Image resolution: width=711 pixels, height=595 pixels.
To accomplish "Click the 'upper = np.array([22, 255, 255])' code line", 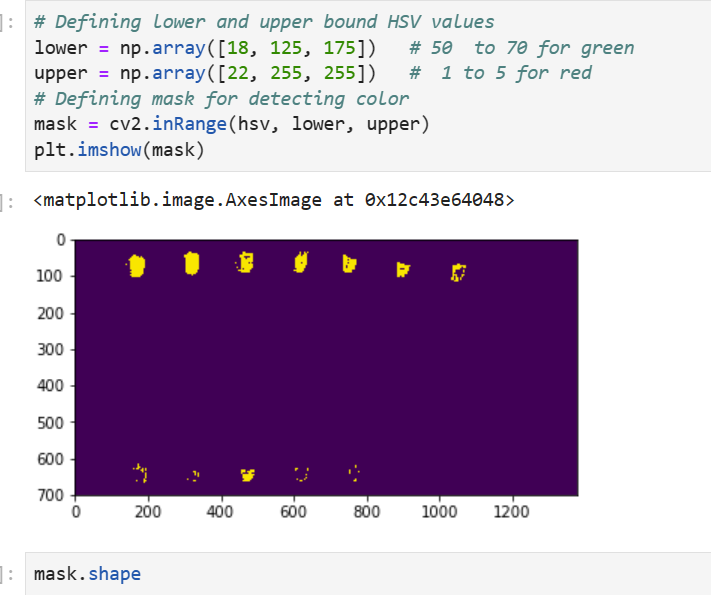I will coord(205,73).
